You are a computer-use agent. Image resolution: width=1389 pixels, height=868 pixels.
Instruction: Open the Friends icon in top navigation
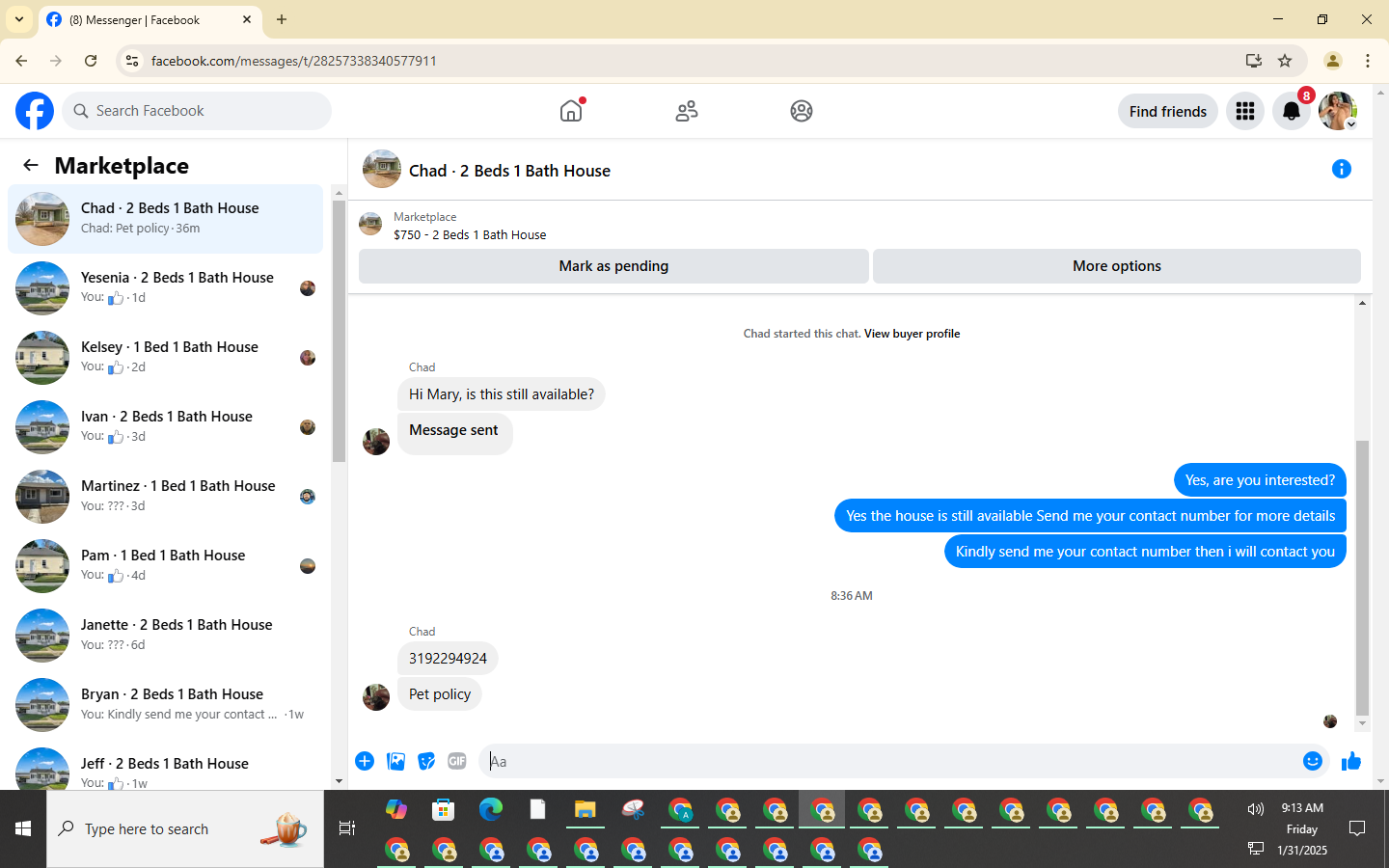(687, 111)
